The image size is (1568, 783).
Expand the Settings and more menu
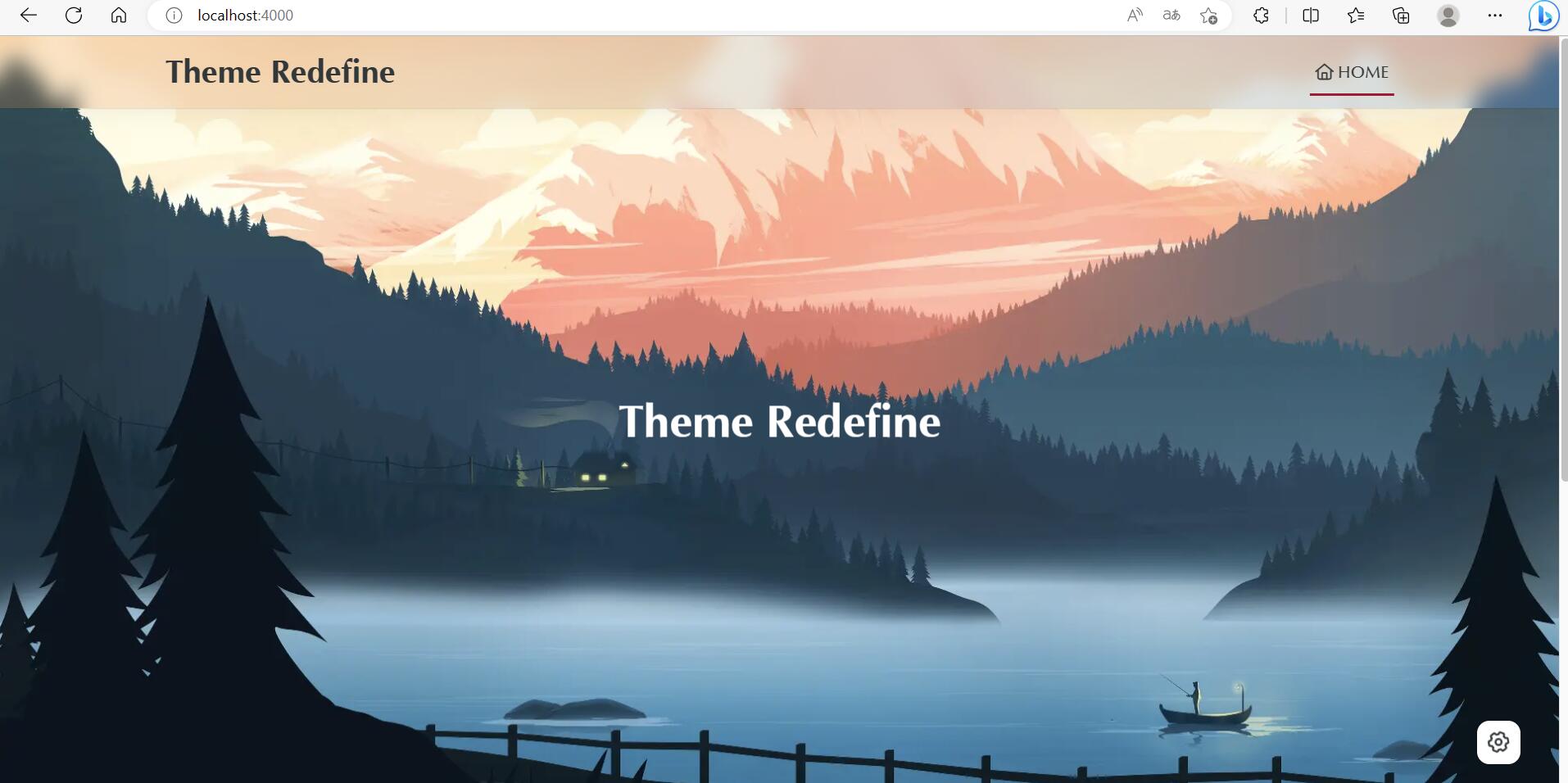[1495, 16]
